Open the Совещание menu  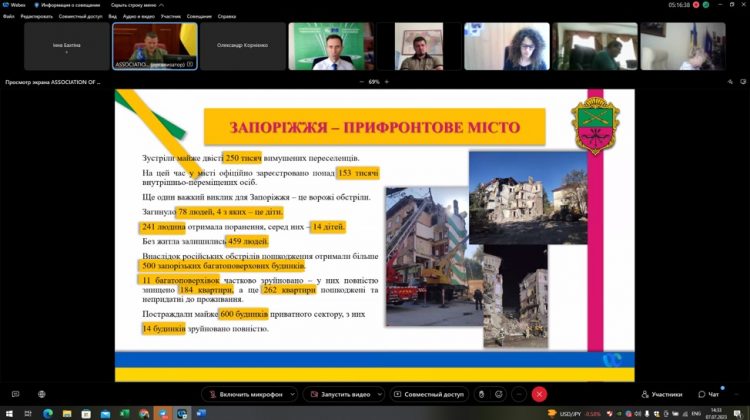click(x=199, y=16)
